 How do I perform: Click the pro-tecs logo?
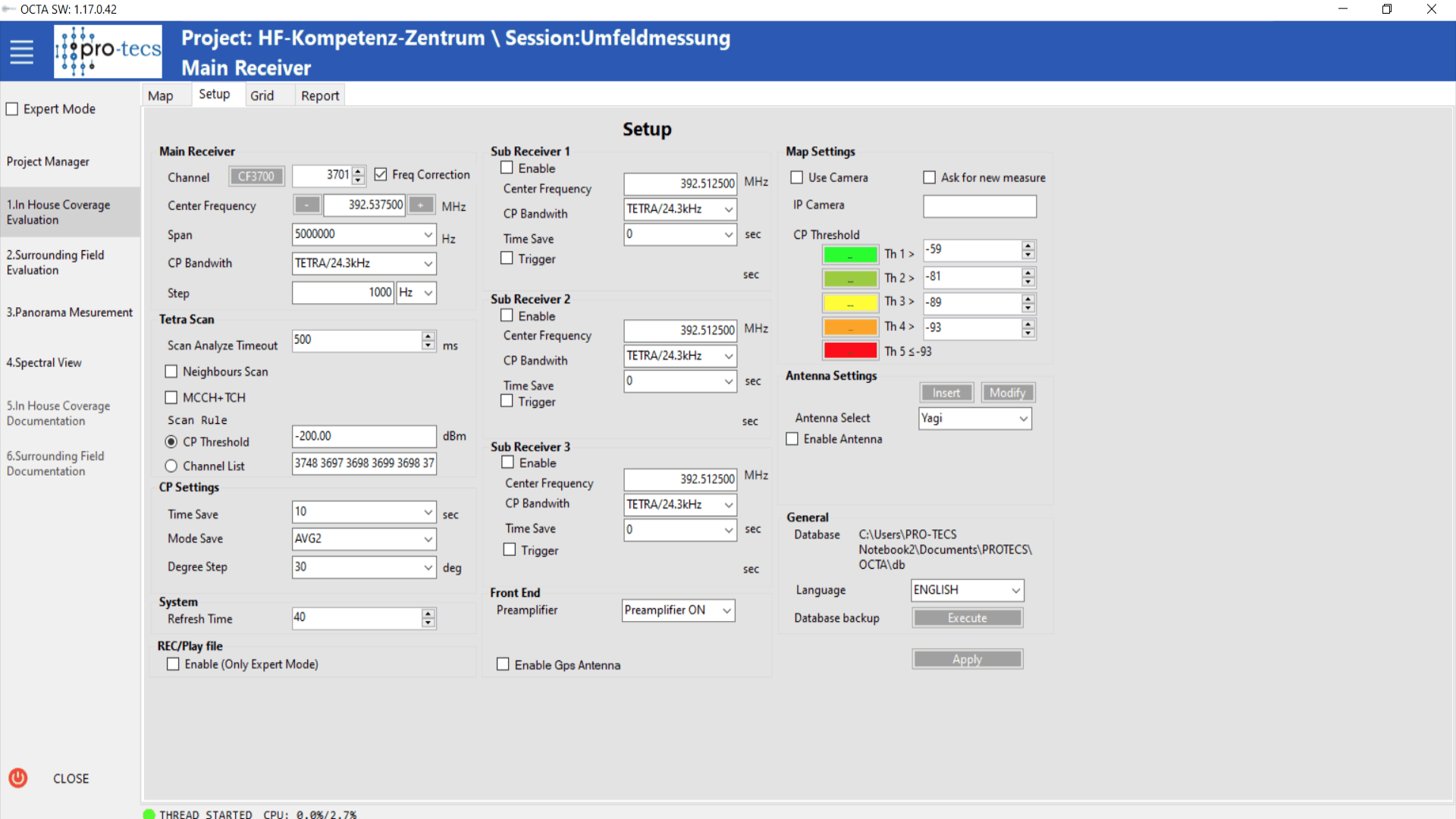108,52
